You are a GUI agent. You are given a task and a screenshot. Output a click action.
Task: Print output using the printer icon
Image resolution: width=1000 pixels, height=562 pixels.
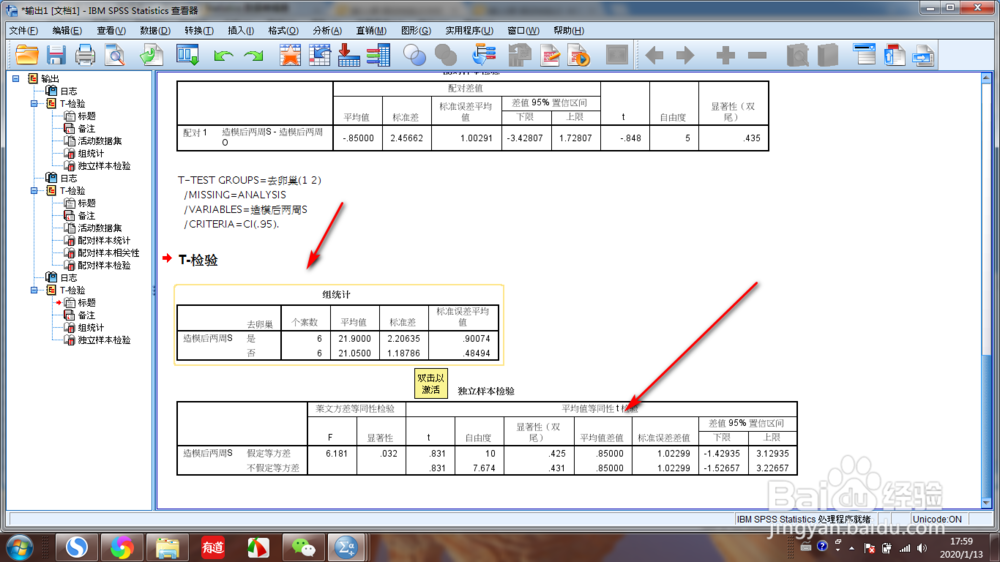85,55
